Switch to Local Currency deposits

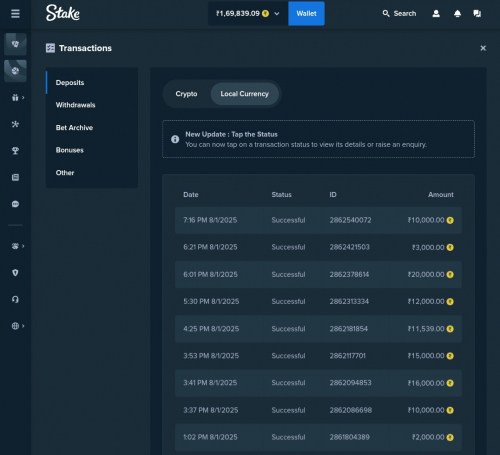244,94
